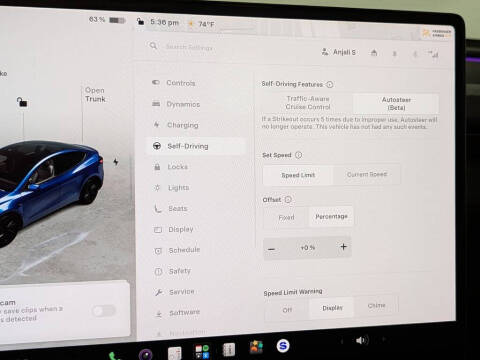The width and height of the screenshot is (480, 360).
Task: Click the HomeLink garage icon
Action: pyautogui.click(x=374, y=53)
